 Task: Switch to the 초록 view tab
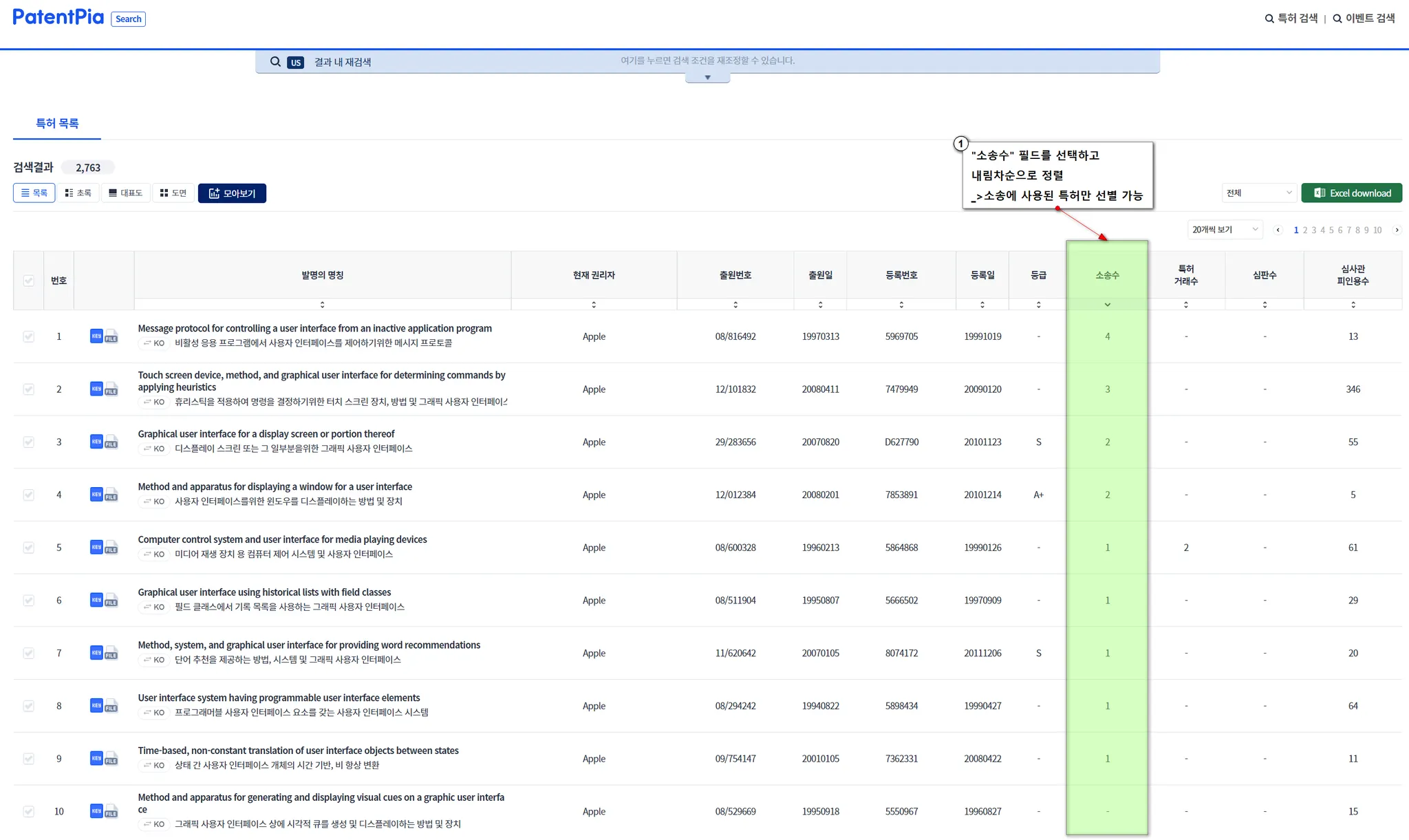tap(78, 193)
